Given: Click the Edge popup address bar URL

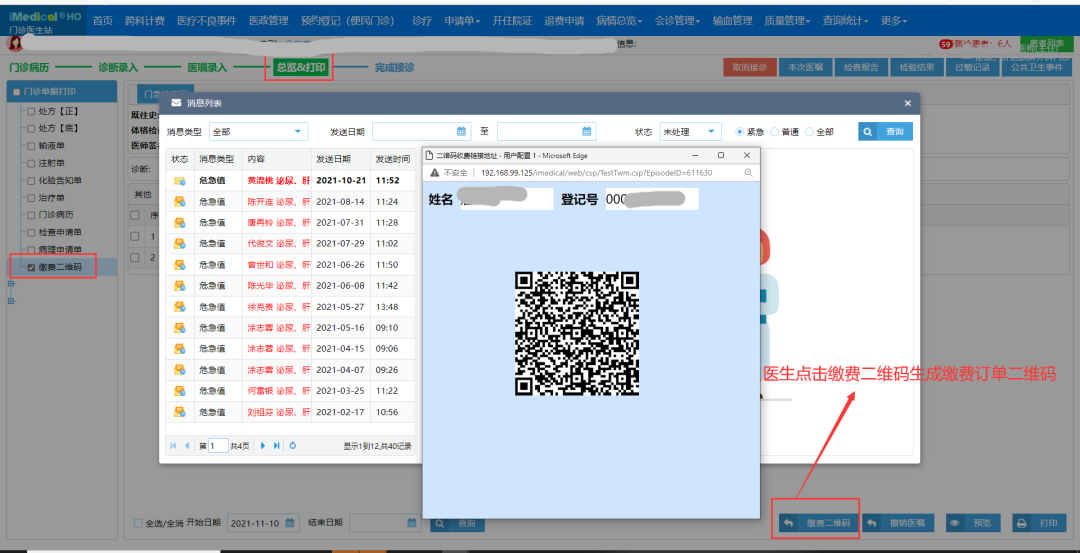Looking at the screenshot, I should click(x=596, y=173).
